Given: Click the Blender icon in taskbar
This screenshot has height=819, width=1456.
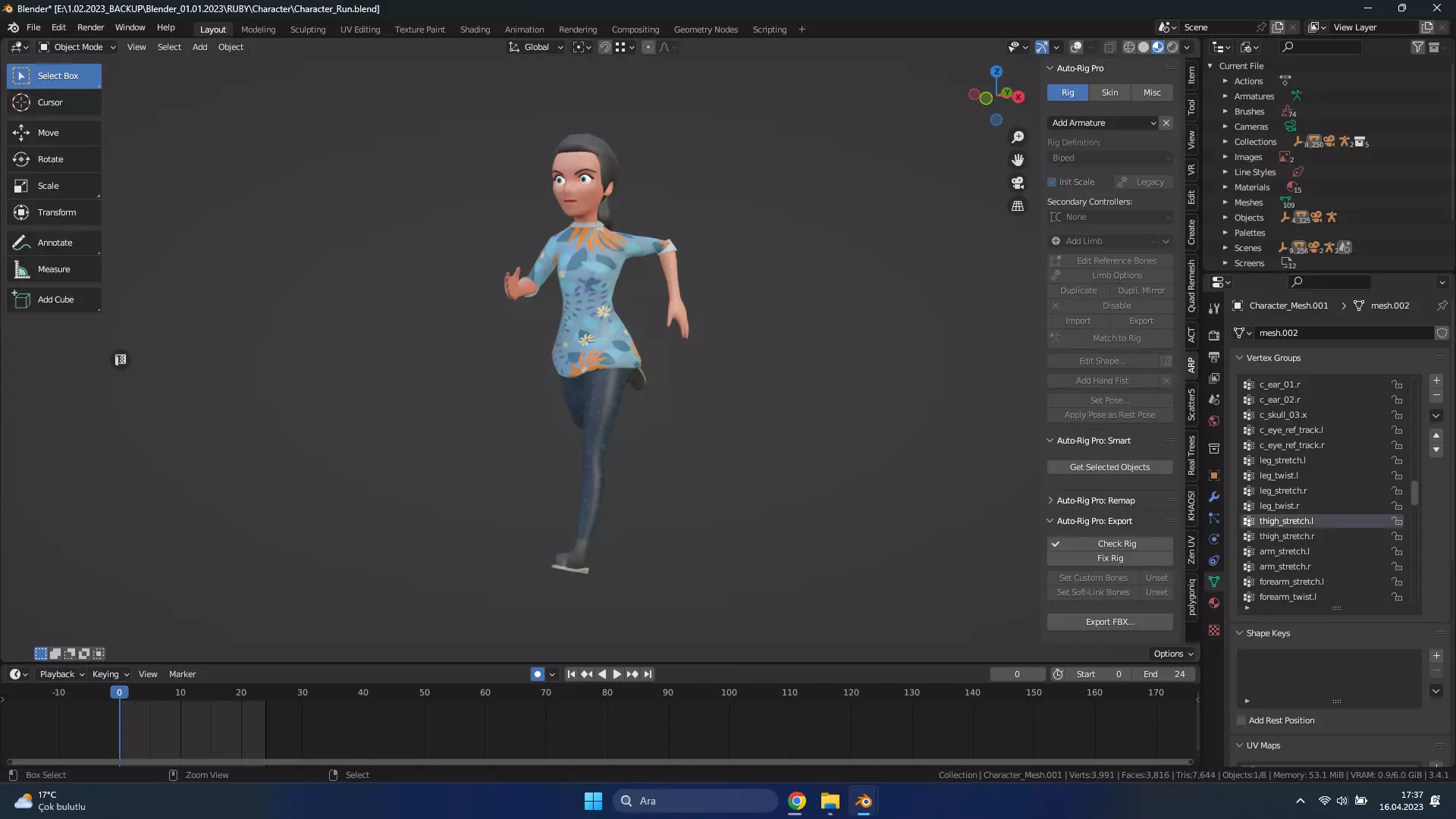Looking at the screenshot, I should point(864,801).
